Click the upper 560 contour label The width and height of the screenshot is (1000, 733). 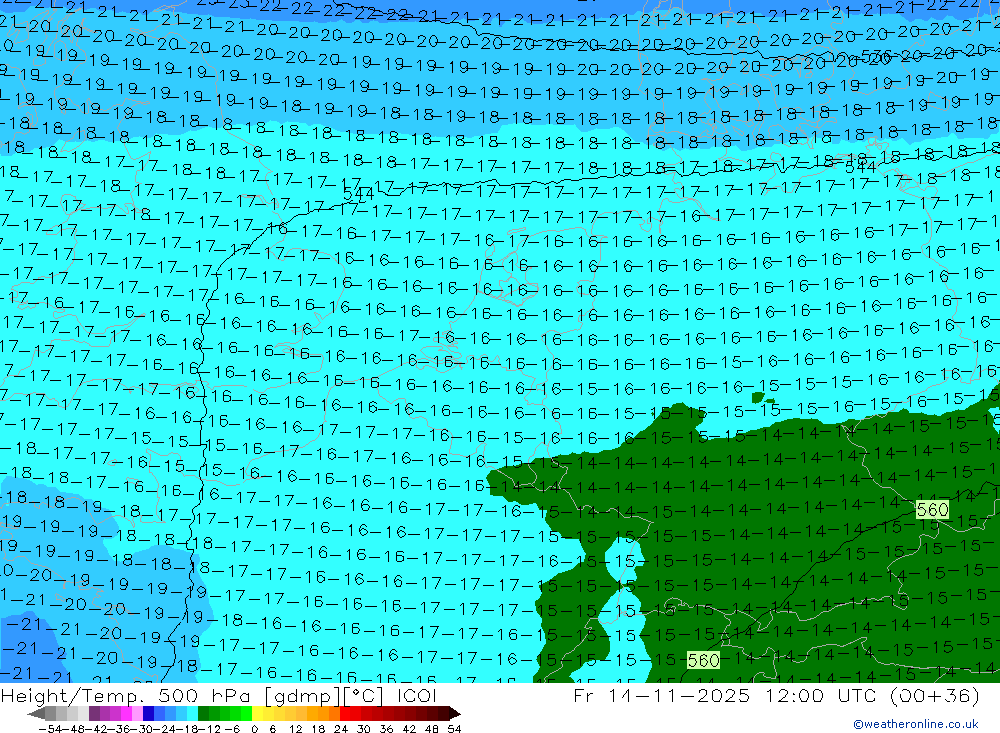click(x=932, y=510)
